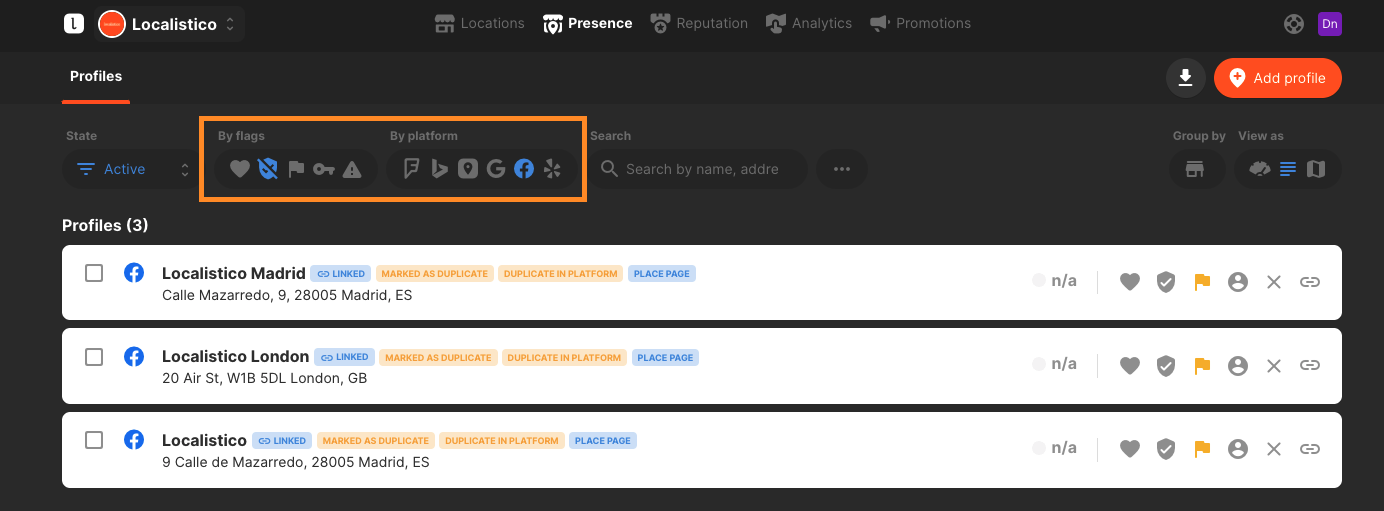Image resolution: width=1384 pixels, height=511 pixels.
Task: Click link icon on 9 Calle de Mazarredo row
Action: (x=1310, y=450)
